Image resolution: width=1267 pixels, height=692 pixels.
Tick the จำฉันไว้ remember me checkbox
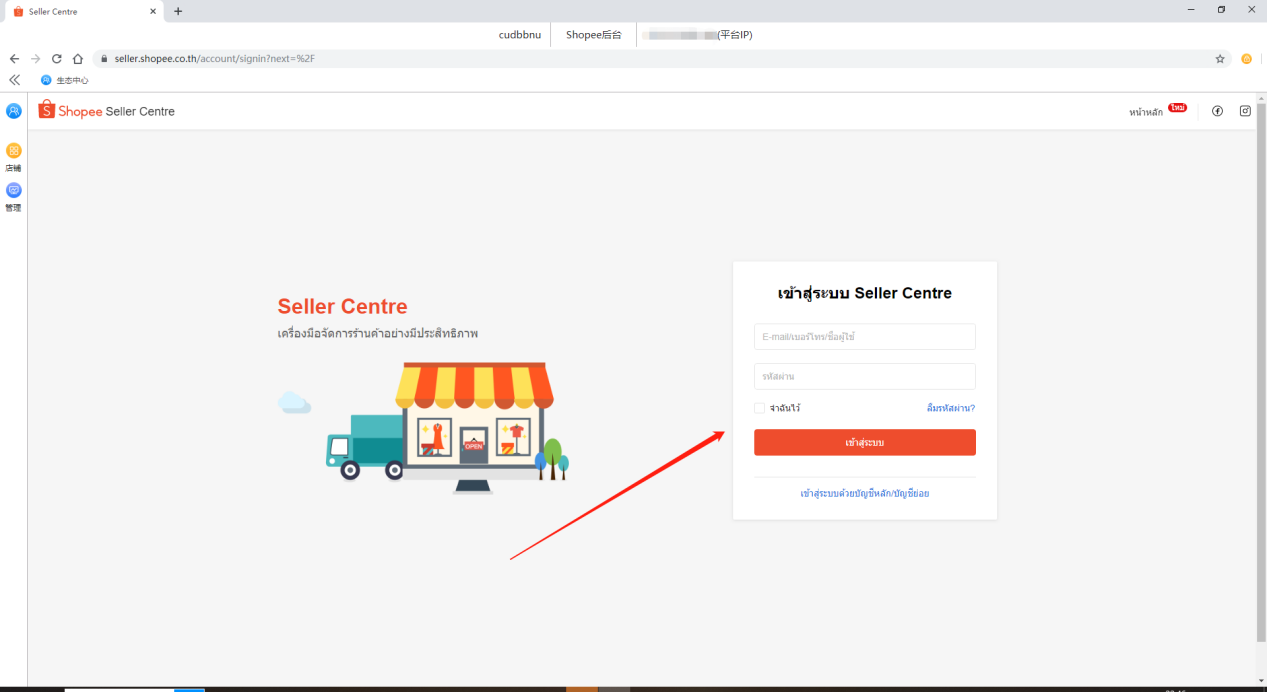point(760,408)
